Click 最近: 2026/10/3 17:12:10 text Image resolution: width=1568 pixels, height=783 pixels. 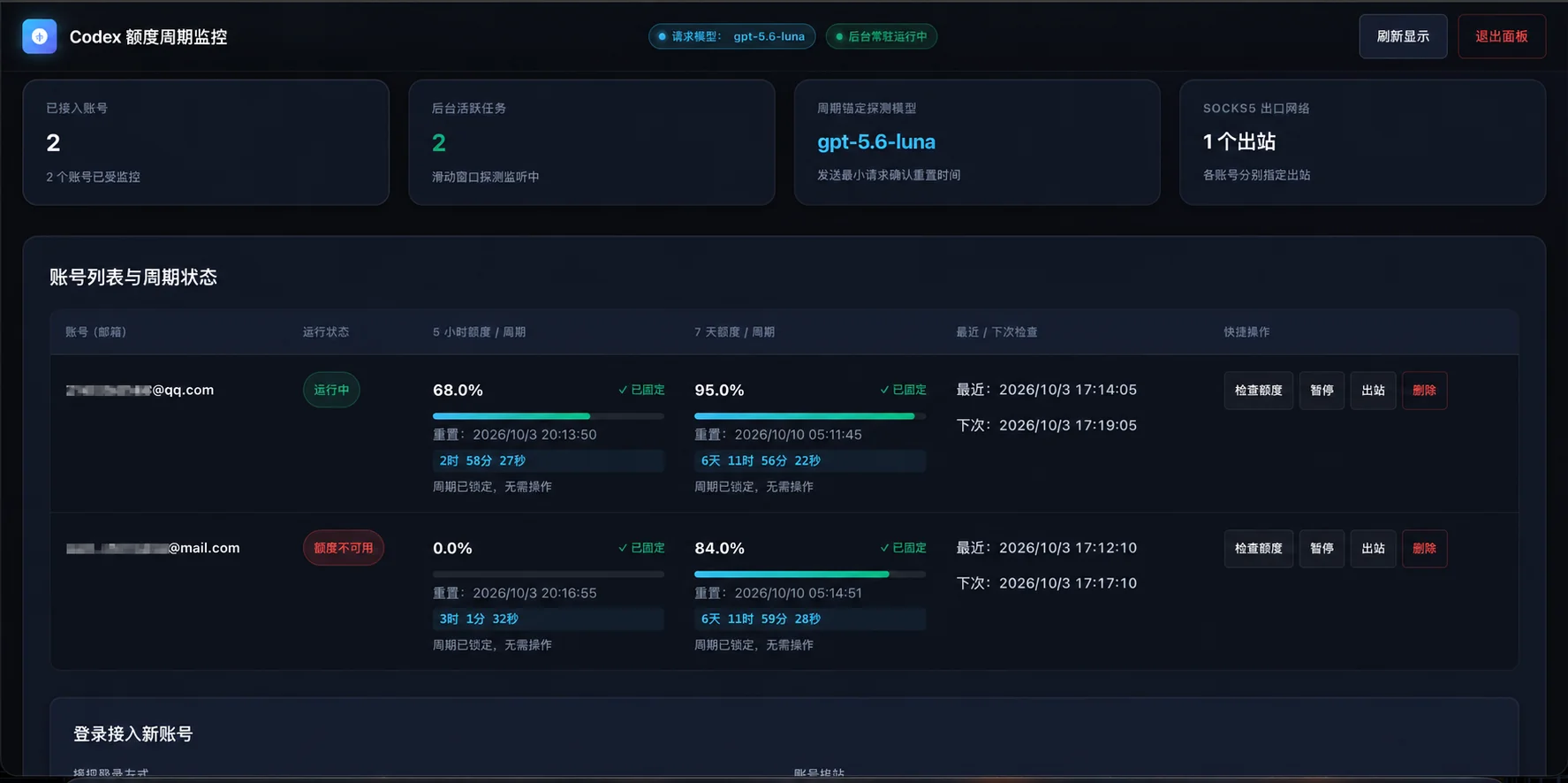click(x=1047, y=548)
